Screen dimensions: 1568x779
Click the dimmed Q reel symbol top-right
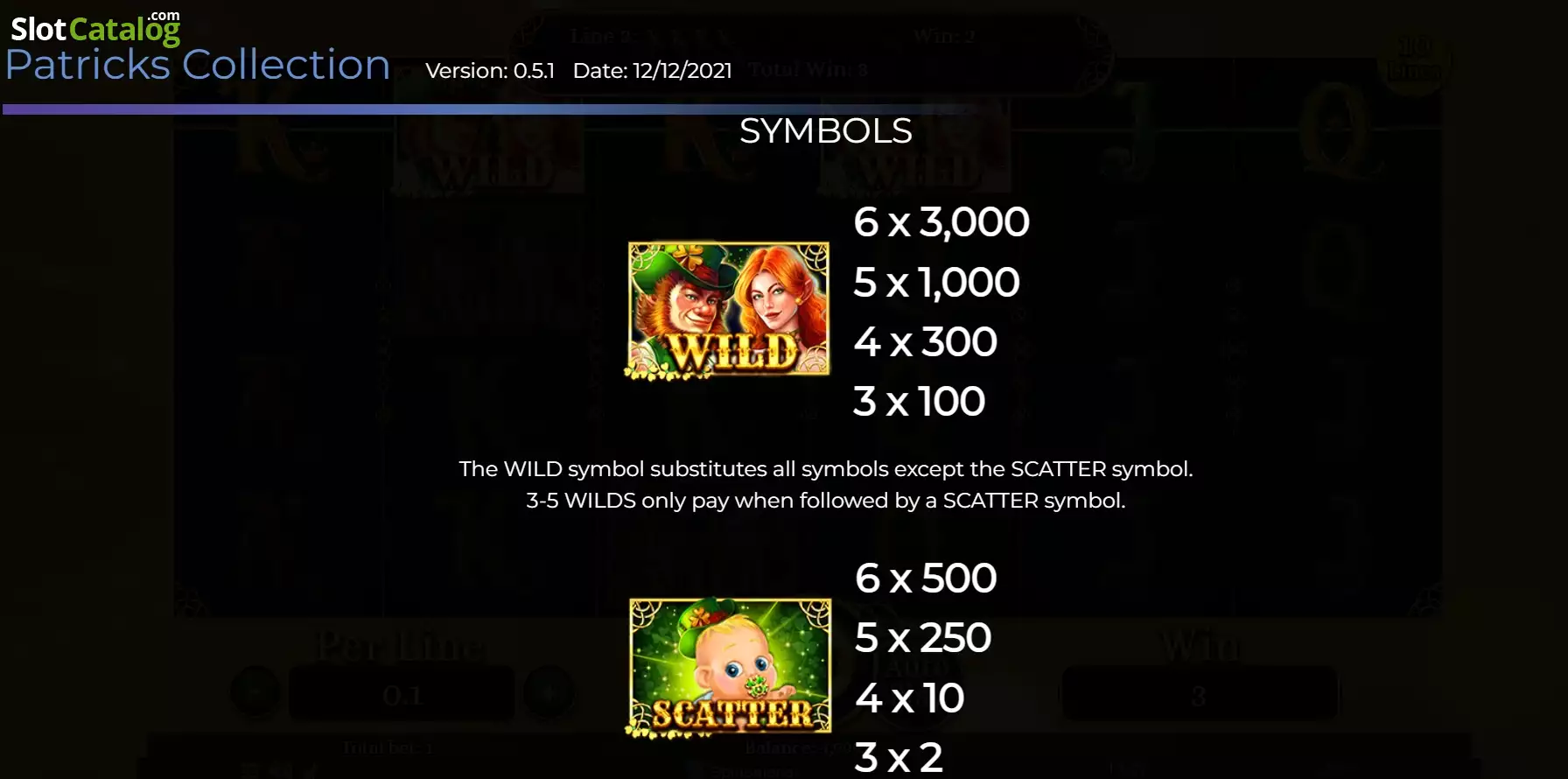click(x=1339, y=131)
